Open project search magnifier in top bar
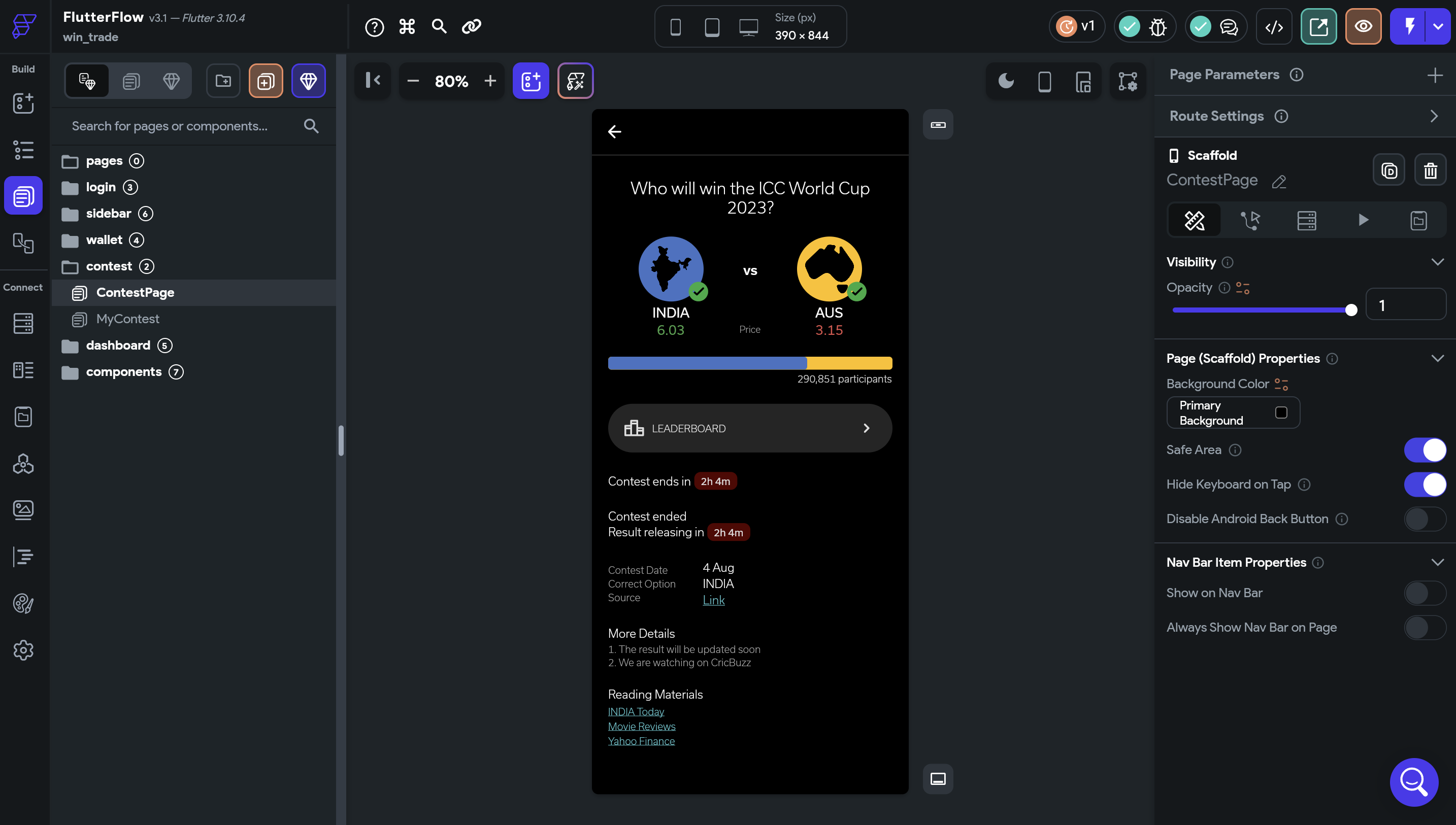This screenshot has width=1456, height=825. tap(439, 26)
